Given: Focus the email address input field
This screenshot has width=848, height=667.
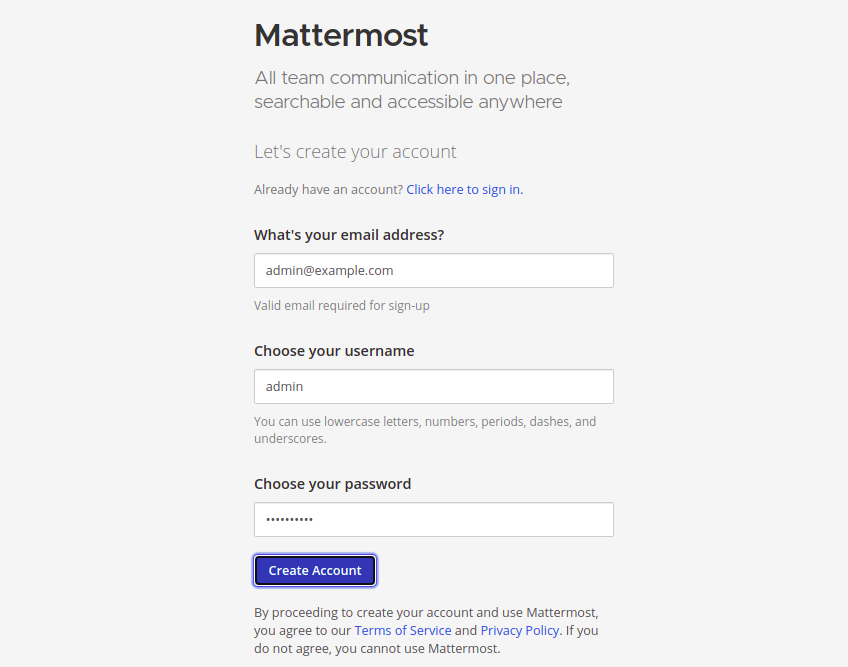Looking at the screenshot, I should (434, 270).
